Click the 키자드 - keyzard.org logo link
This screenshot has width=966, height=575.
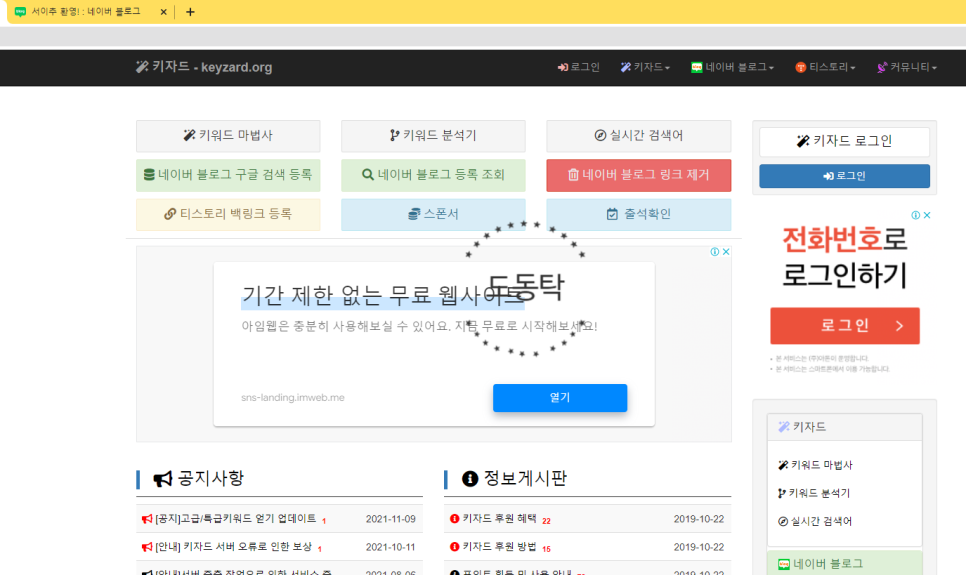point(204,67)
